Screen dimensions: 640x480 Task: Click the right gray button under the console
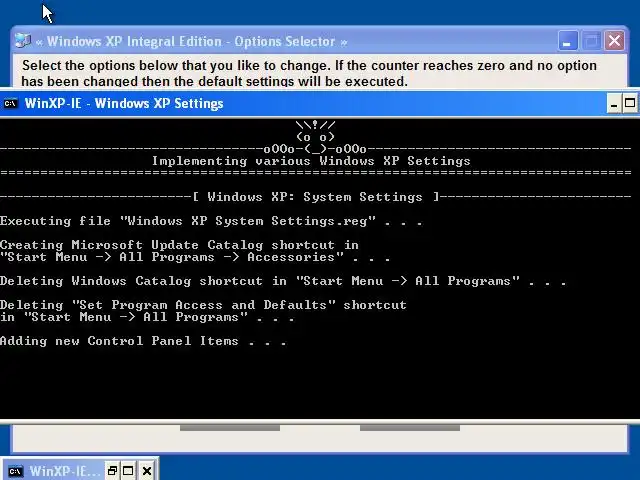pos(410,428)
